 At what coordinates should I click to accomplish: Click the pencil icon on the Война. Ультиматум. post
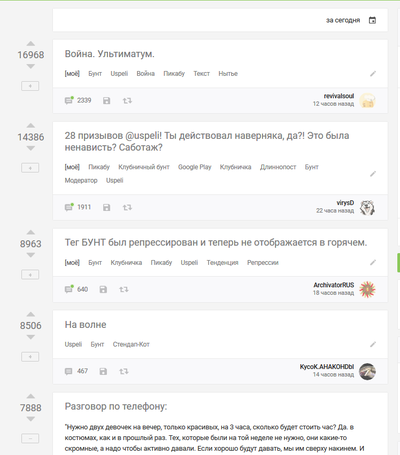pos(373,74)
